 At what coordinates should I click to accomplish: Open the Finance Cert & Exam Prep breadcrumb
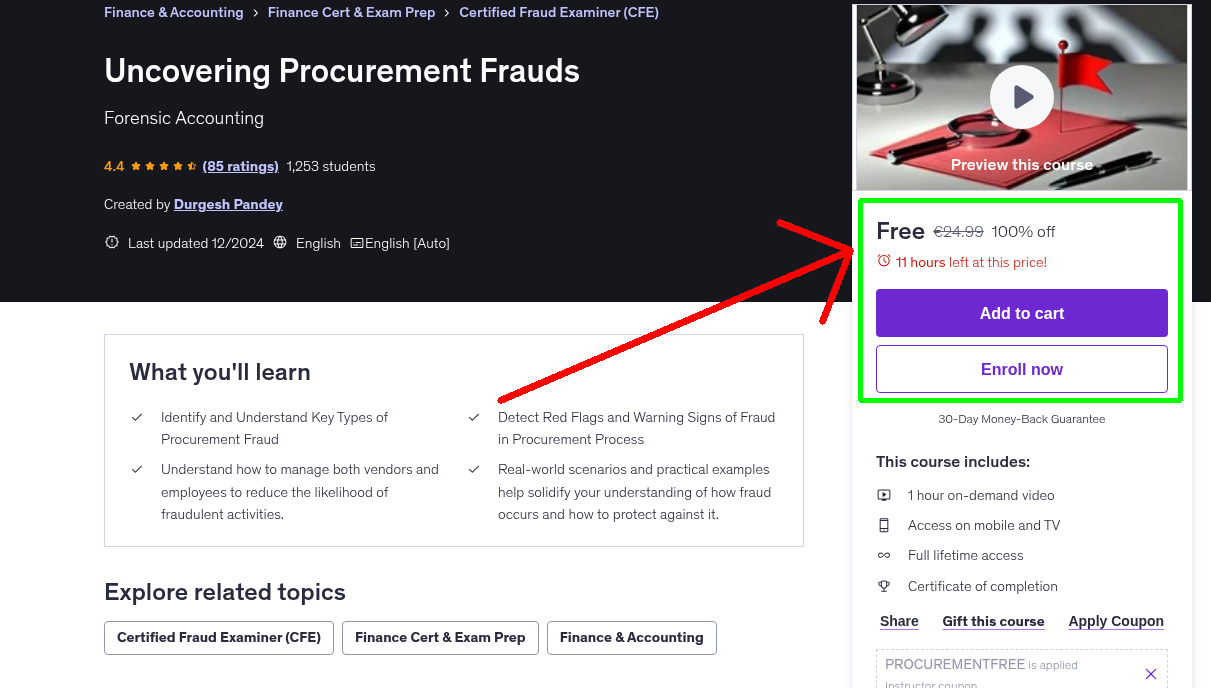351,13
